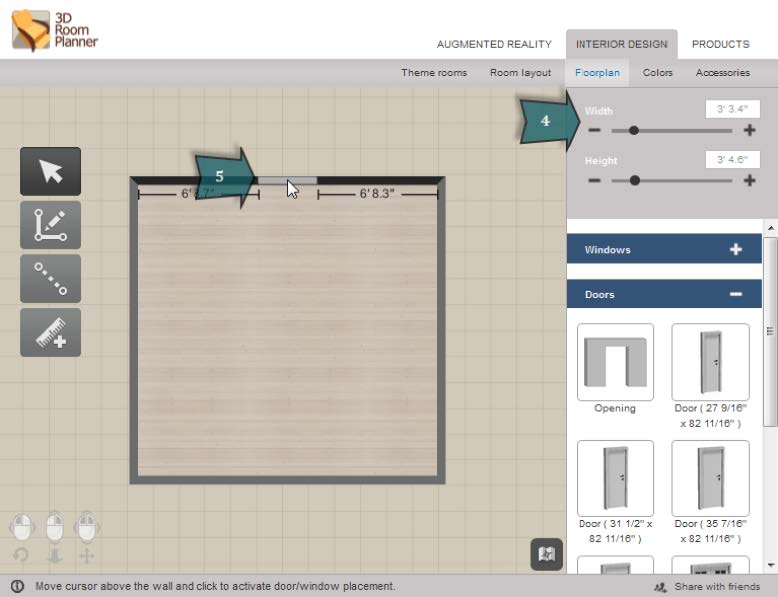Select the arrow pointer tool
778x597 pixels.
tap(50, 171)
